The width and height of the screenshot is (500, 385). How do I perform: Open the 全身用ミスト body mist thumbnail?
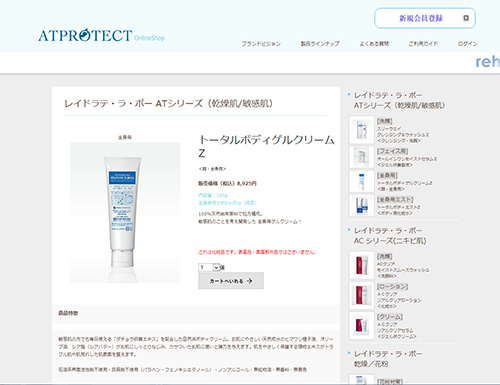pyautogui.click(x=362, y=205)
